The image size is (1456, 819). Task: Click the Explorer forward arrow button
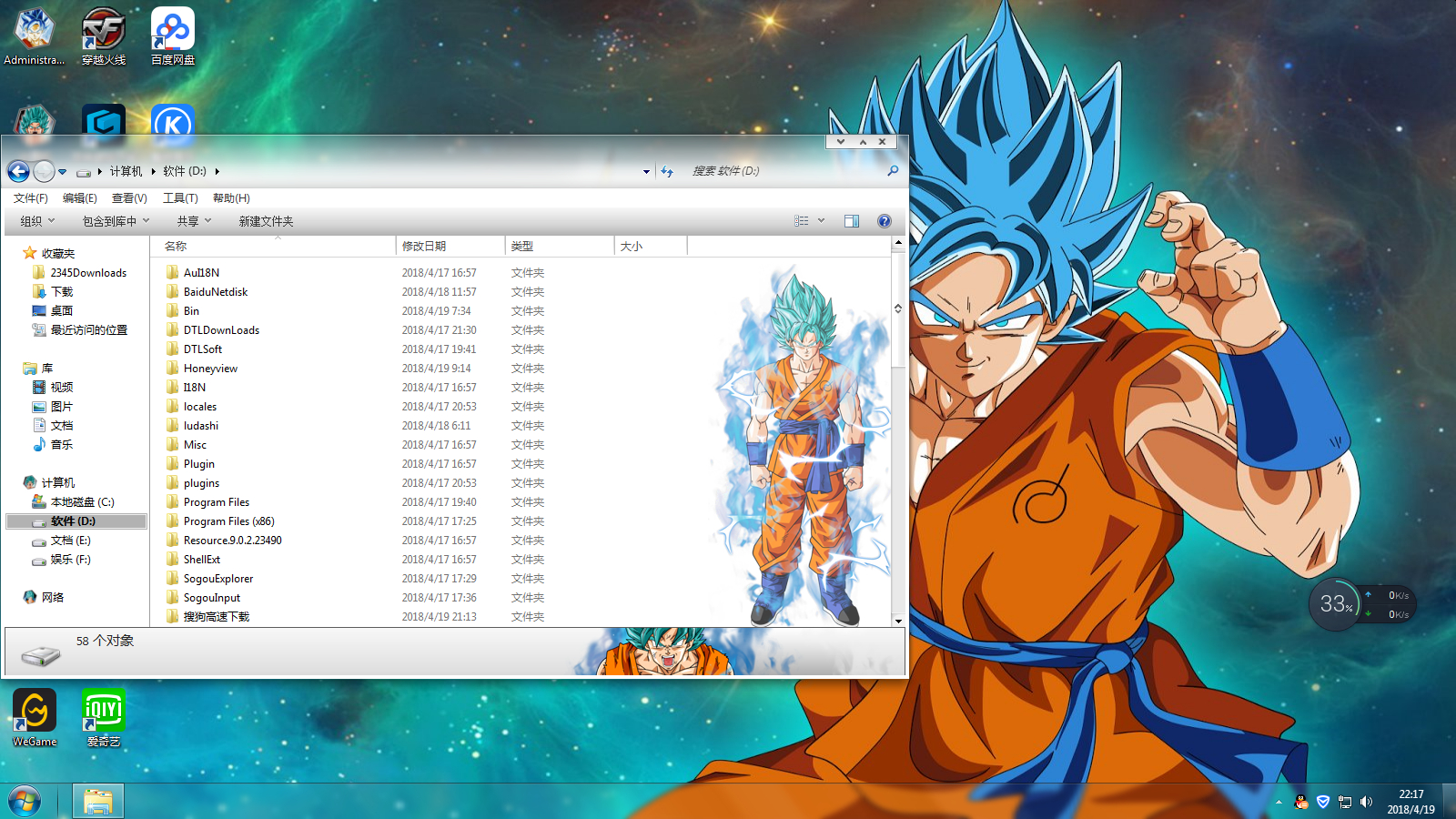[44, 171]
